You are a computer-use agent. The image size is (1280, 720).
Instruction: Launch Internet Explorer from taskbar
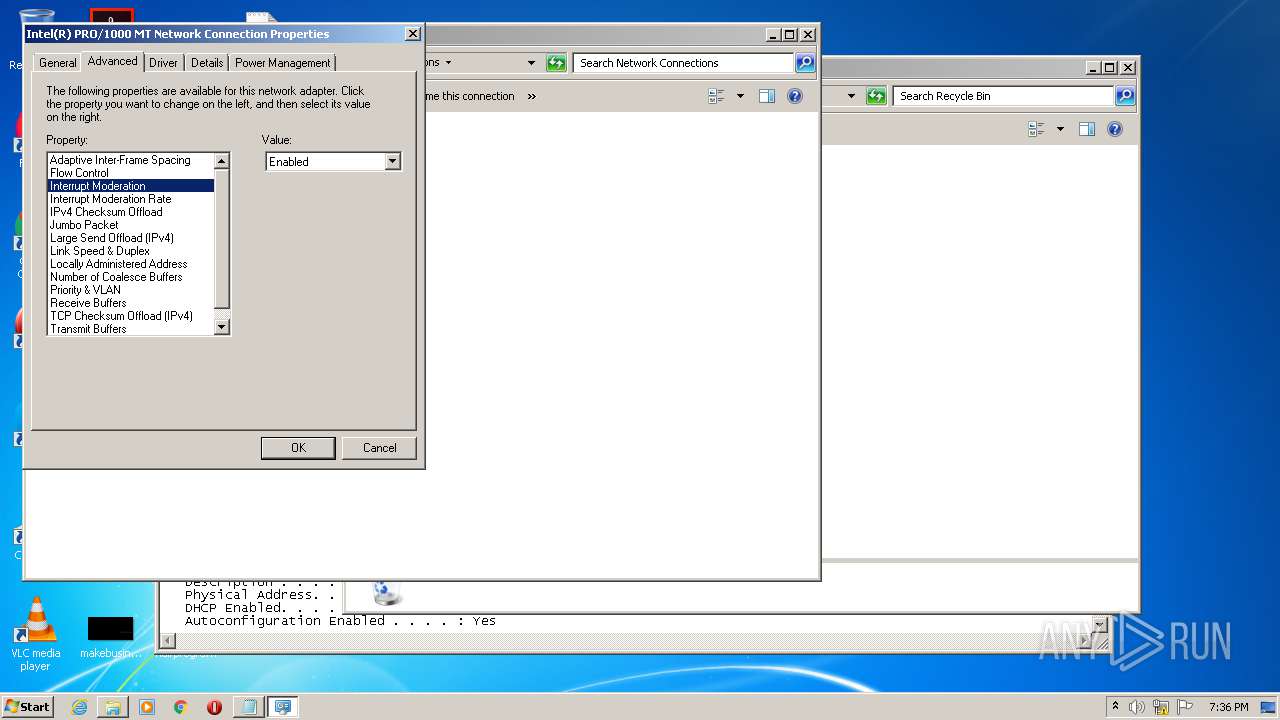79,707
